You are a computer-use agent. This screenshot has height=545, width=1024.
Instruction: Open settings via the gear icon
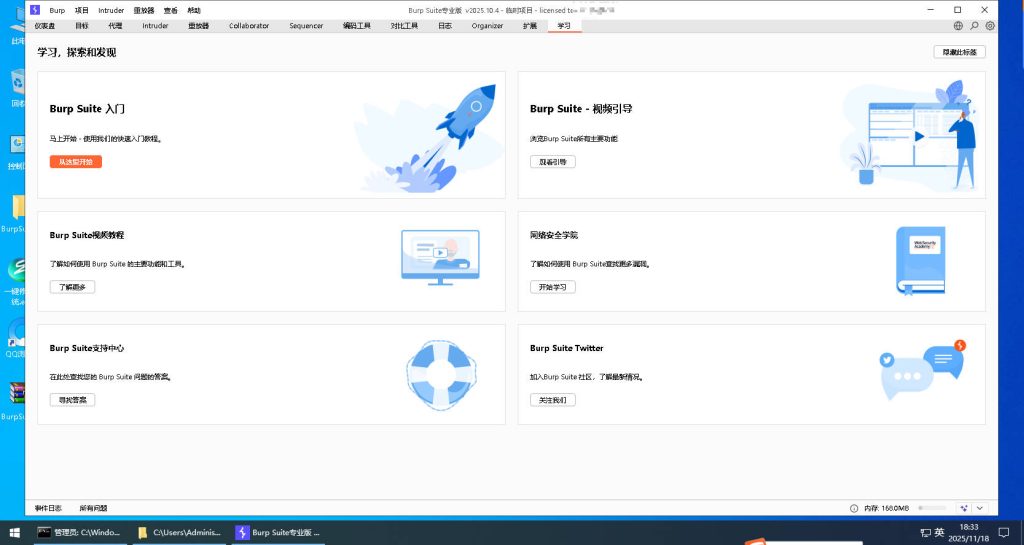pos(990,26)
